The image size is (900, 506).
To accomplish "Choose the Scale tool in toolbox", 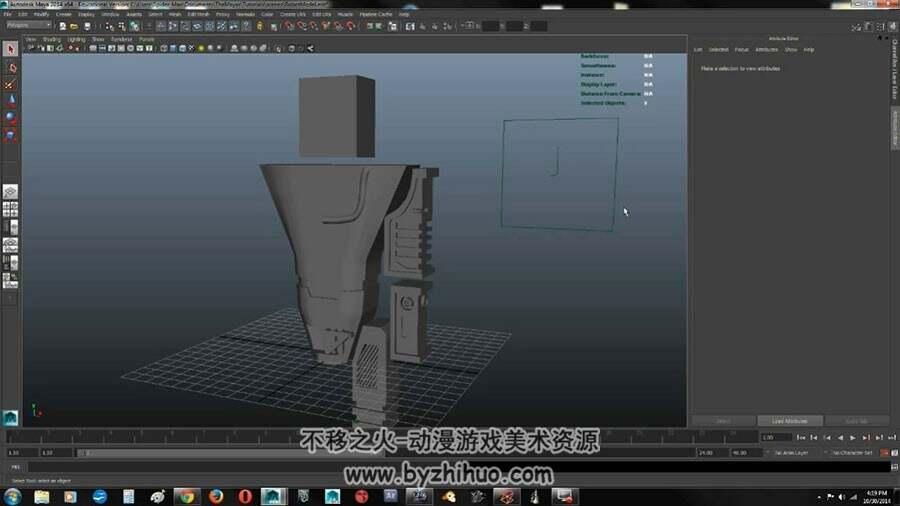I will click(x=10, y=135).
